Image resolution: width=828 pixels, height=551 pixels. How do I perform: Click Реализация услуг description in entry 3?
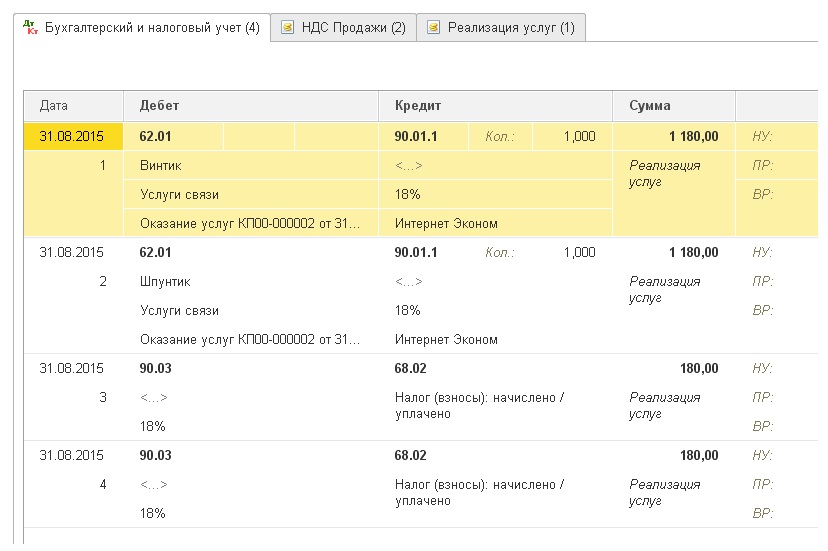tap(664, 405)
